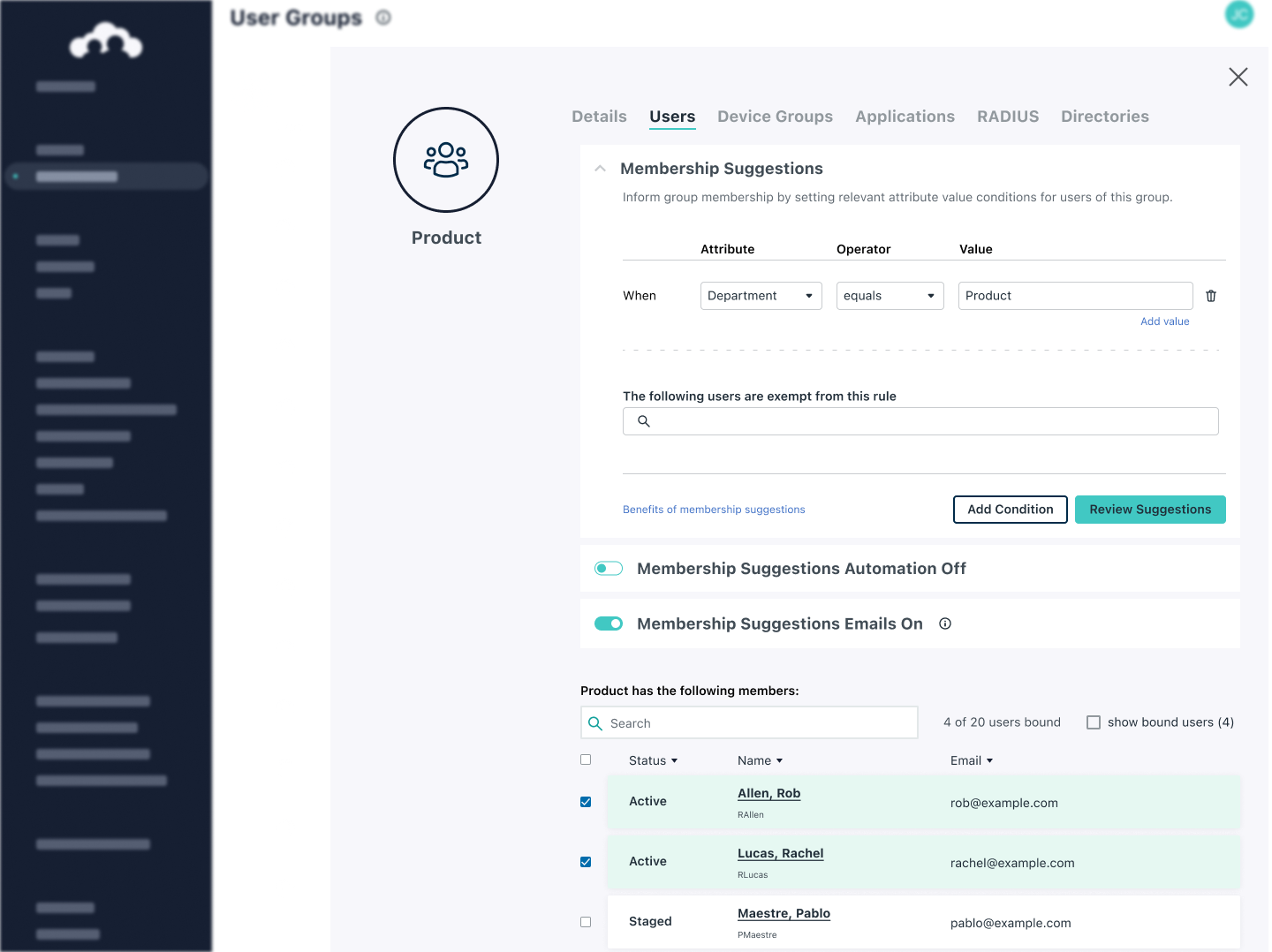Viewport: 1272px width, 952px height.
Task: Click inside the members Search field
Action: pos(760,722)
